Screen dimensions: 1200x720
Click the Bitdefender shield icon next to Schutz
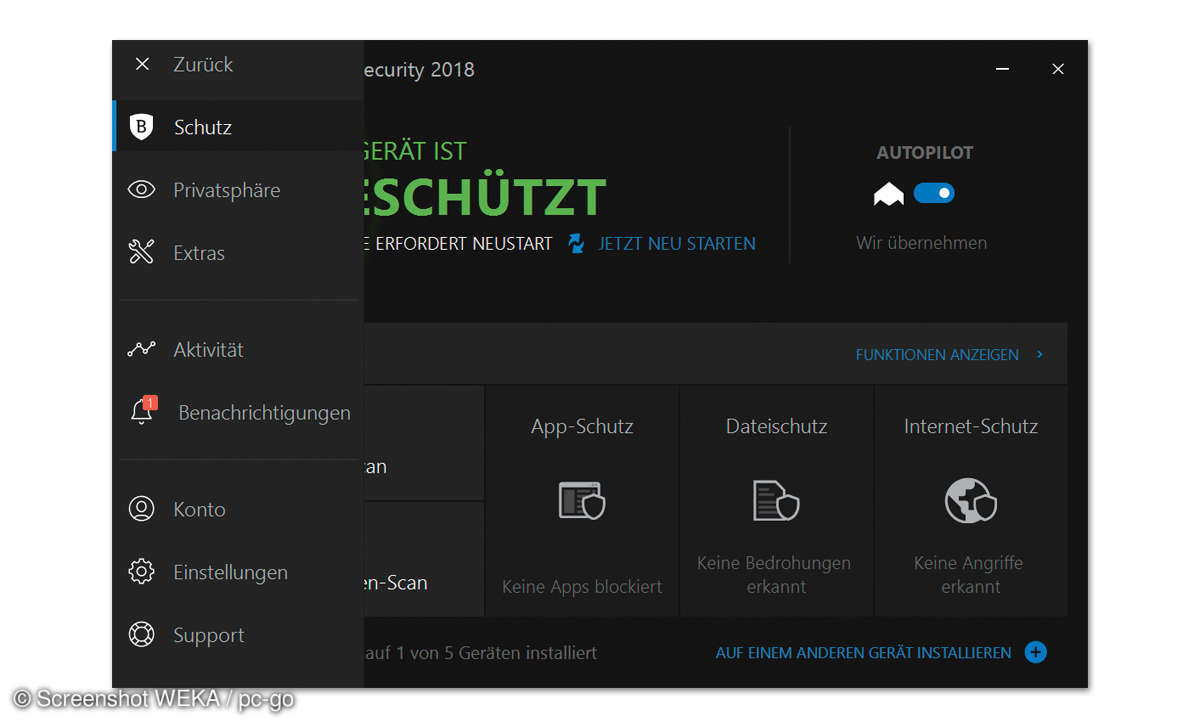pos(142,127)
